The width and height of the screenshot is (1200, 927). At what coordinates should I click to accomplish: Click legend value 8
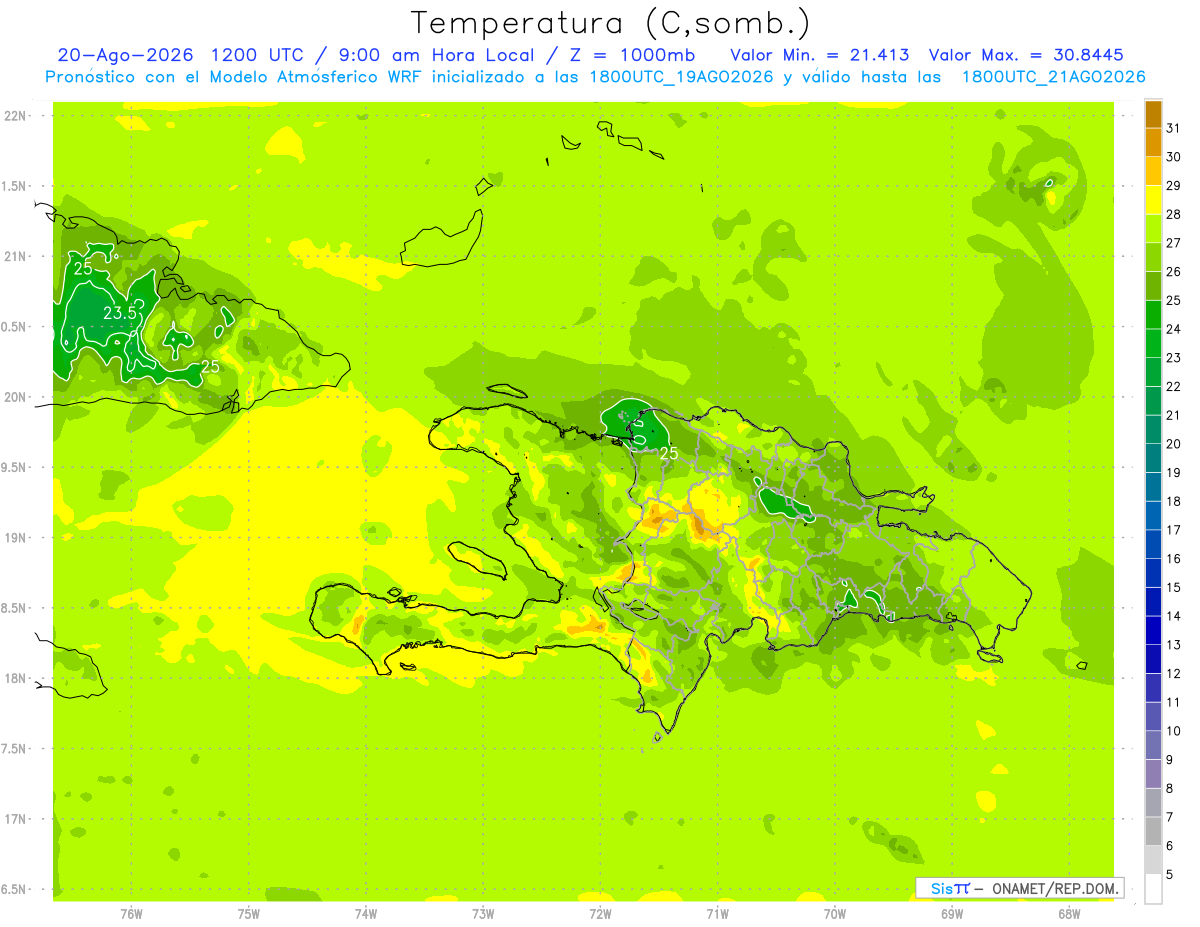(x=1170, y=788)
